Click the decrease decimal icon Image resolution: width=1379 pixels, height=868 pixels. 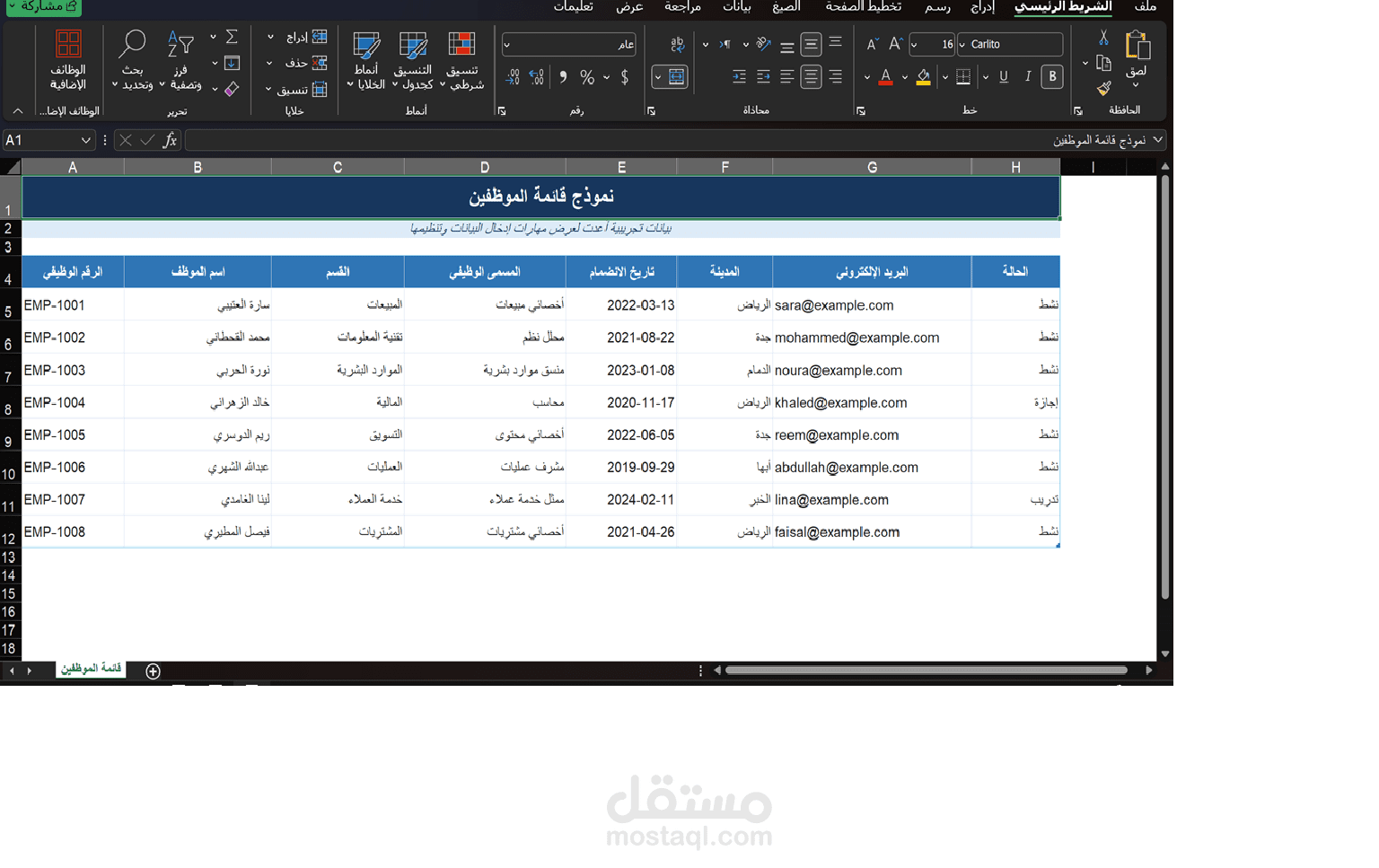coord(513,77)
